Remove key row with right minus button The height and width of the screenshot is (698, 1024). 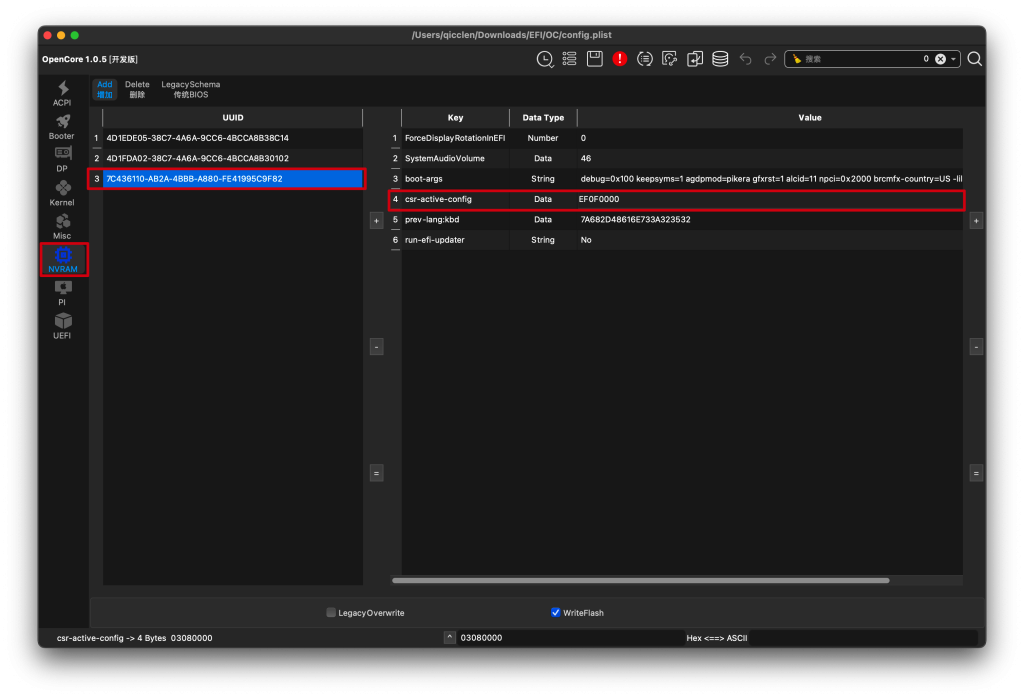coord(976,347)
